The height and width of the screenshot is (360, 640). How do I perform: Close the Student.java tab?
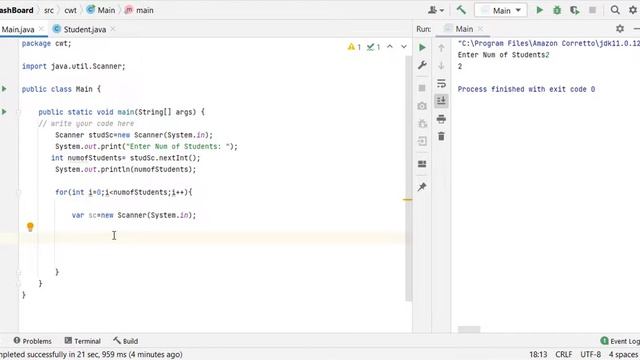(x=113, y=29)
